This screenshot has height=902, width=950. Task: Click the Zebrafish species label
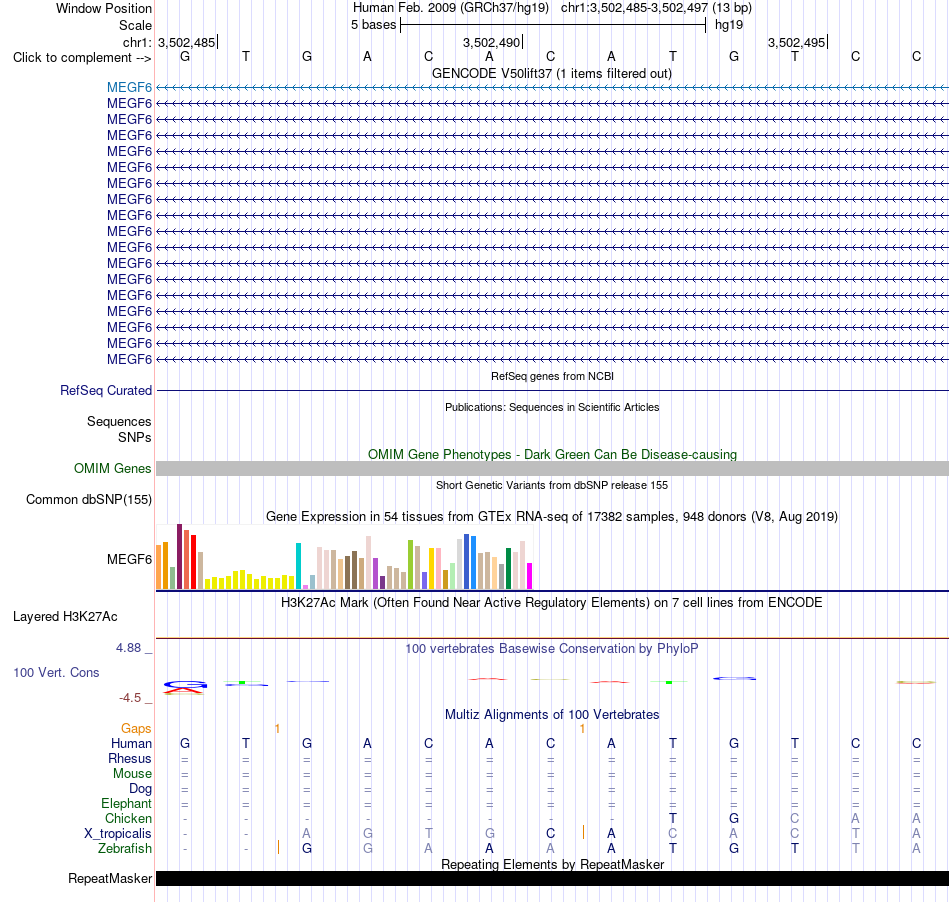125,849
